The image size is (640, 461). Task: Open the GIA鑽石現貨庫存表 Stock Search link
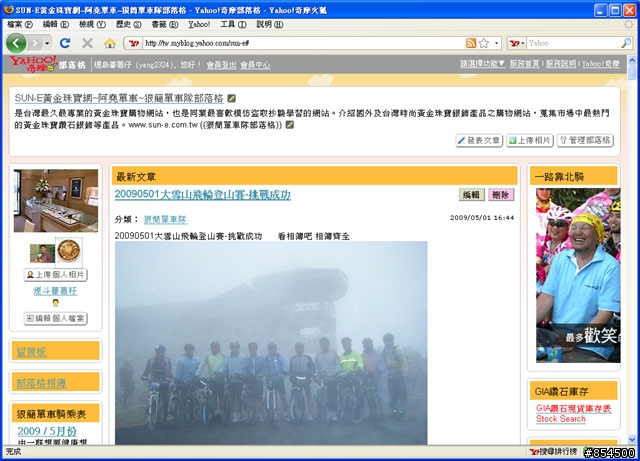[x=573, y=414]
